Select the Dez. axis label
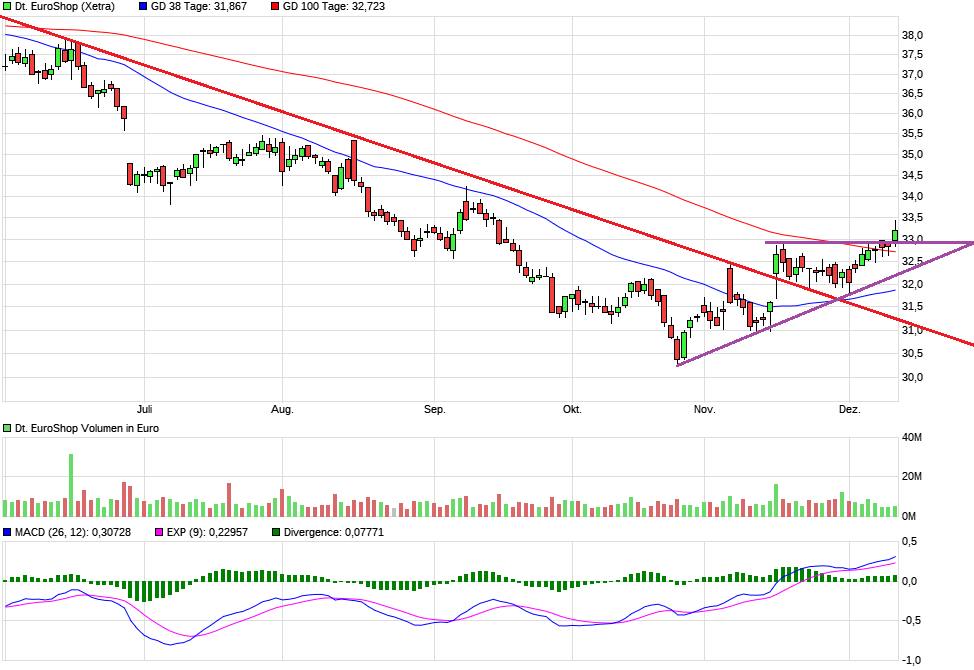 848,409
